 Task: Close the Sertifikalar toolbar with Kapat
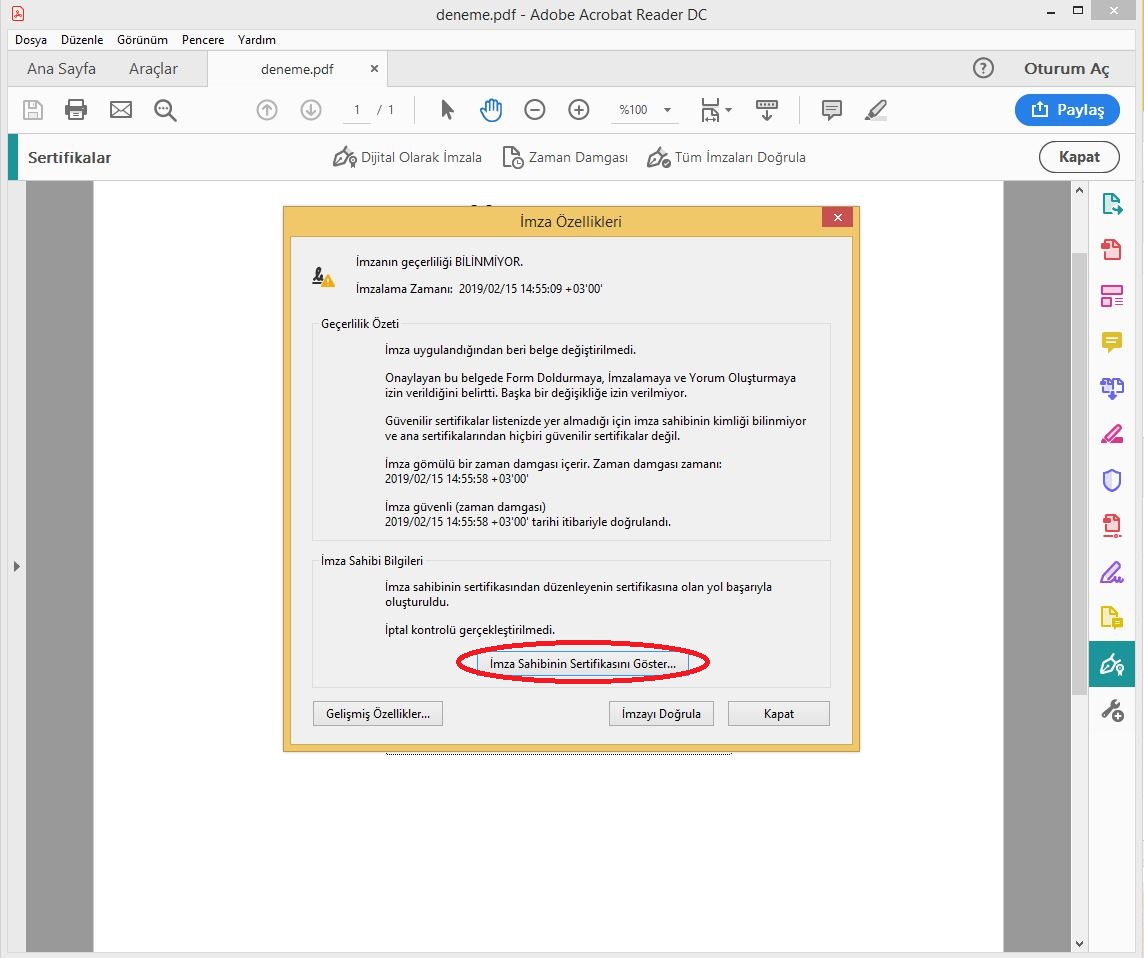tap(1079, 157)
